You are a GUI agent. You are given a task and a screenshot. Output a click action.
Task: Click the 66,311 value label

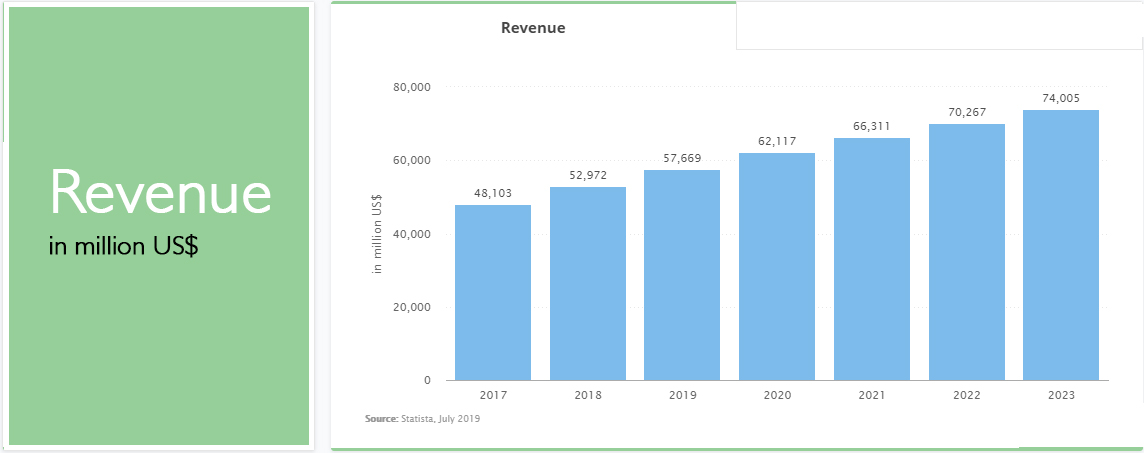tap(872, 126)
